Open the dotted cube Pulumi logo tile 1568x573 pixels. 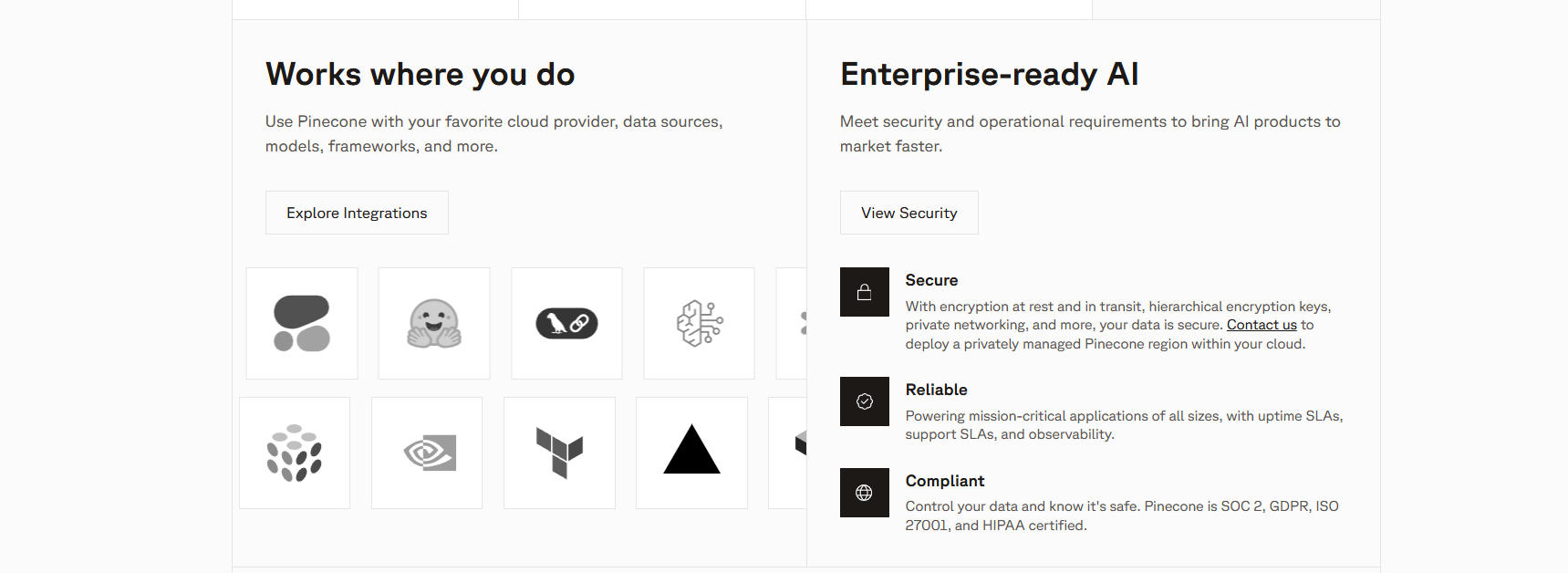[x=295, y=453]
